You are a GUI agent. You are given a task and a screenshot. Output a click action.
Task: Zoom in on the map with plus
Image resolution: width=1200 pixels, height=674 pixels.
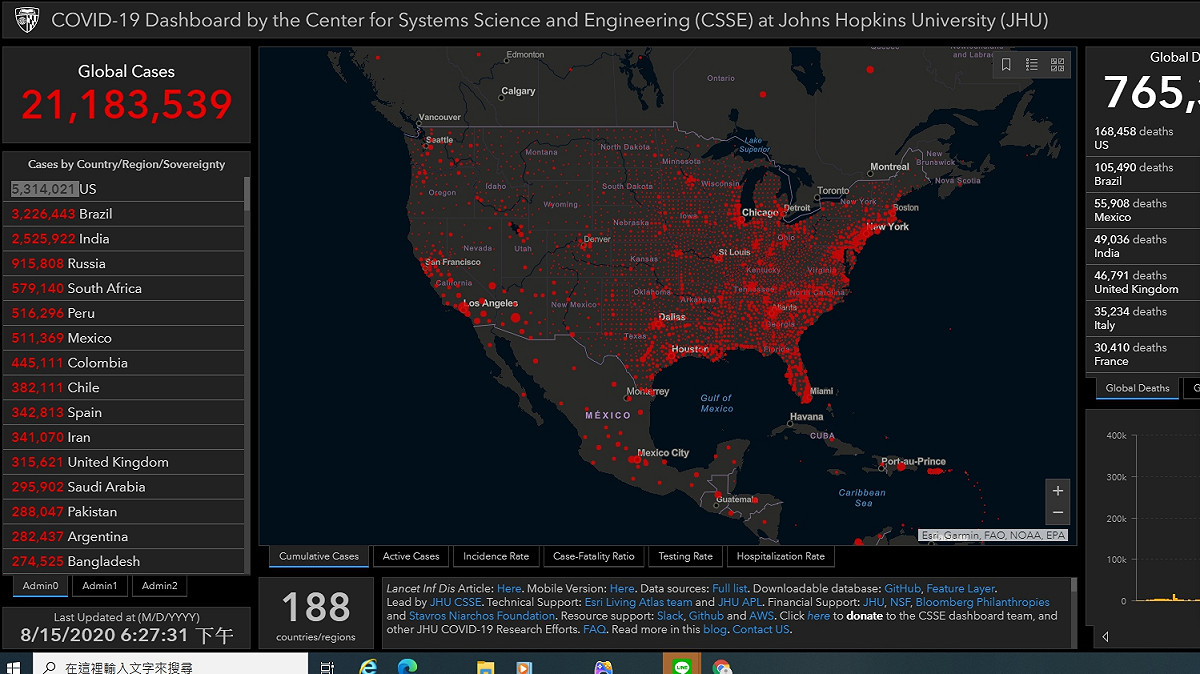[x=1058, y=490]
